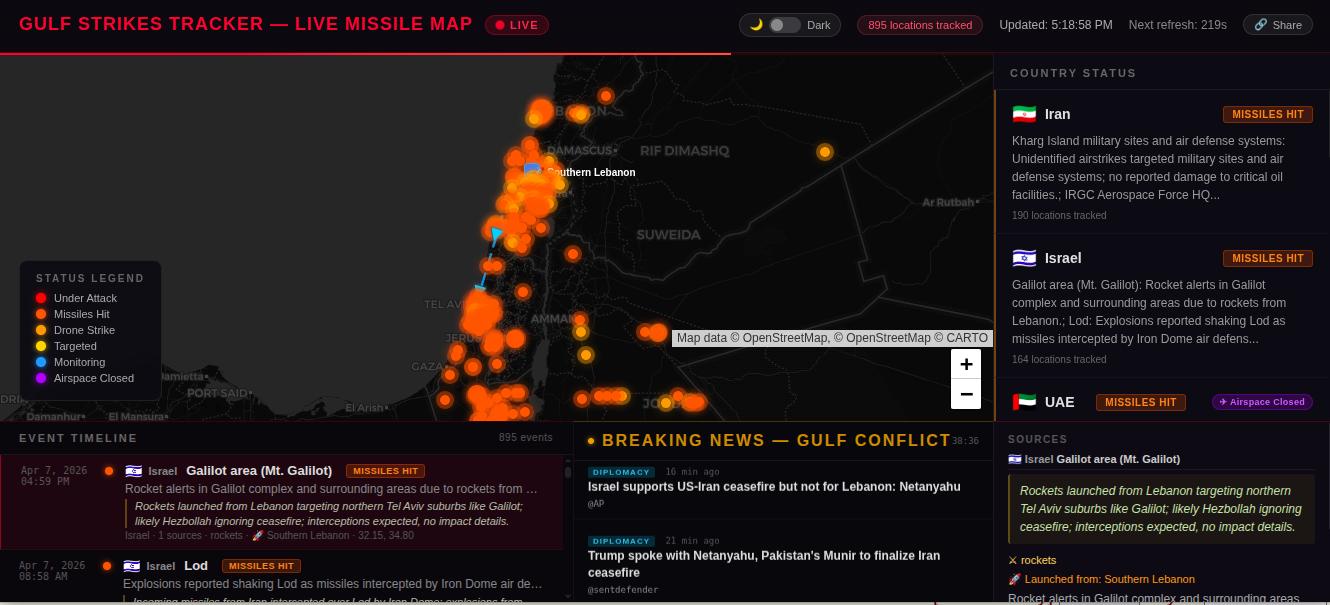Click the Targeted yellow legend swatch
This screenshot has width=1330, height=605.
(41, 346)
